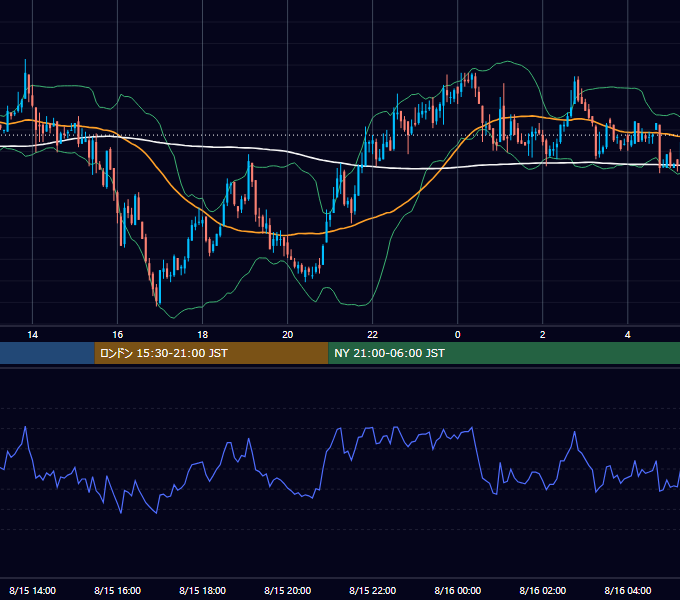The image size is (680, 600).
Task: Click the 8/16 04:00 date label
Action: [x=628, y=590]
